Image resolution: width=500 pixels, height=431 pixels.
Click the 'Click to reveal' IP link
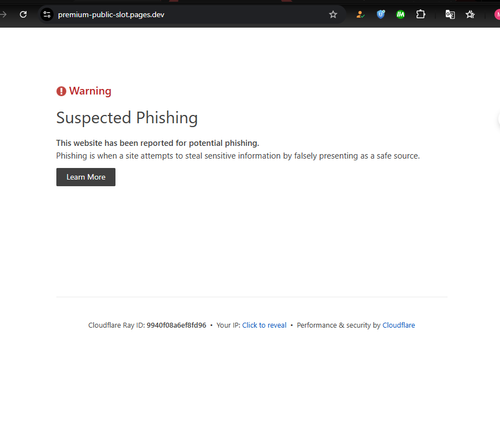coord(264,325)
